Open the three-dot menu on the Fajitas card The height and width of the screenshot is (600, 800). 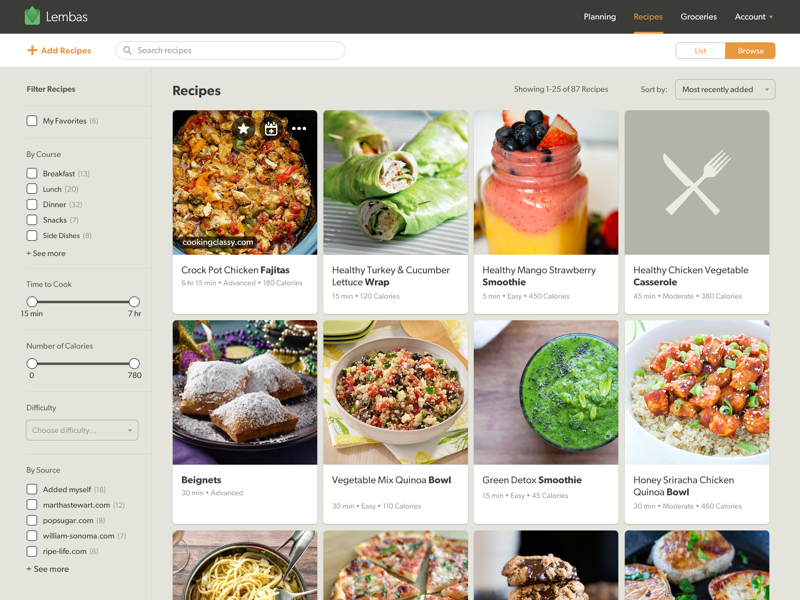click(299, 129)
